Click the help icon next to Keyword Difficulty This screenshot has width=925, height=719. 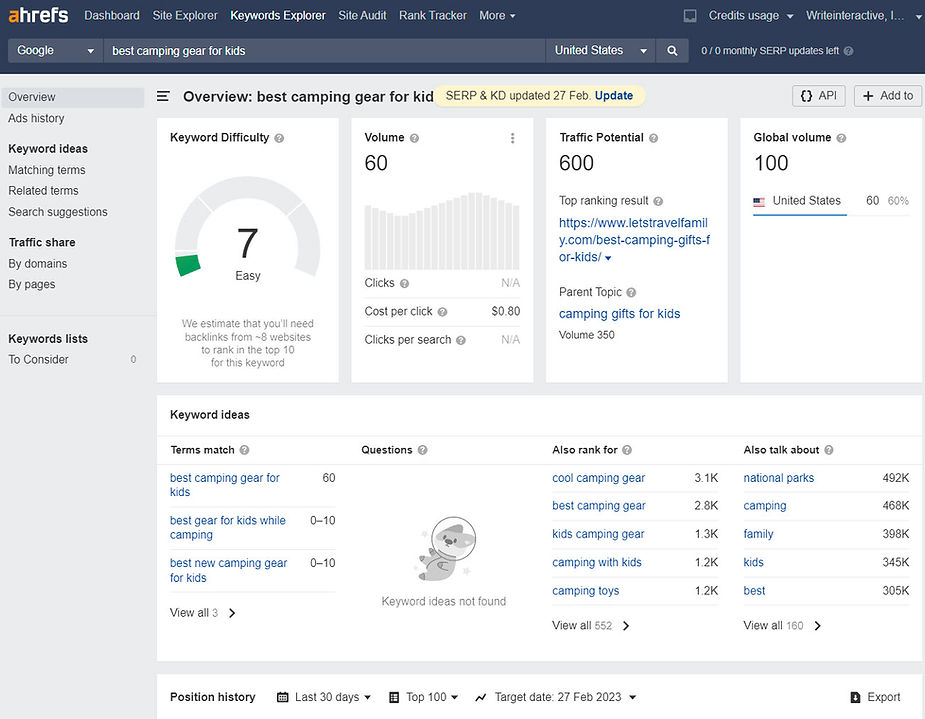point(279,138)
